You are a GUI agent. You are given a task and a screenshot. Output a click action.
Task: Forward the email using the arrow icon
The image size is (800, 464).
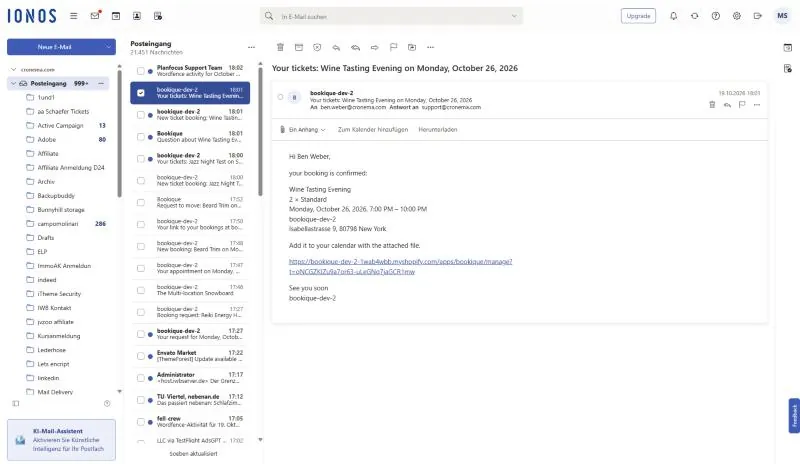coord(374,47)
